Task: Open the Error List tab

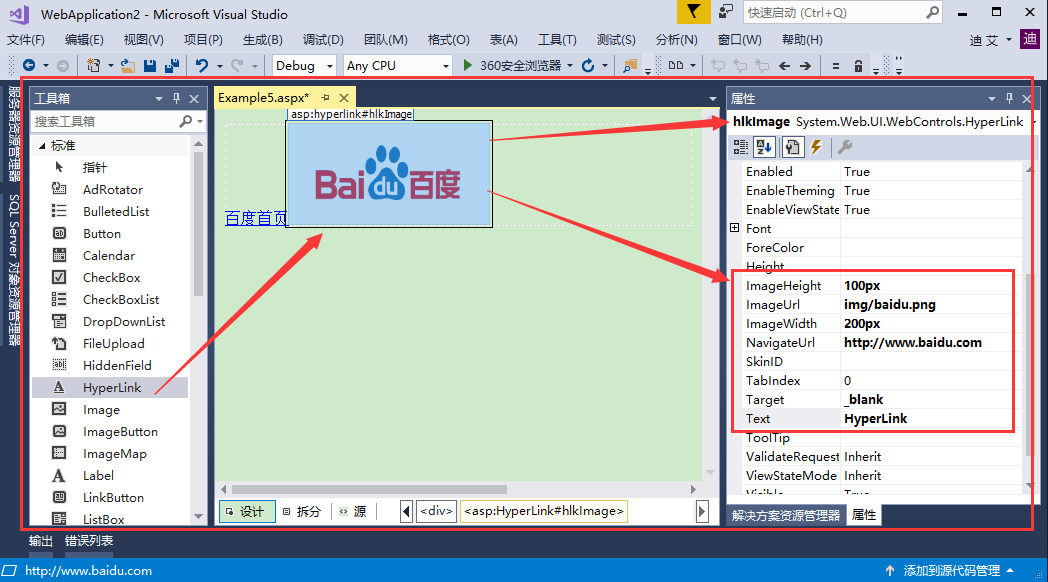Action: pyautogui.click(x=89, y=541)
